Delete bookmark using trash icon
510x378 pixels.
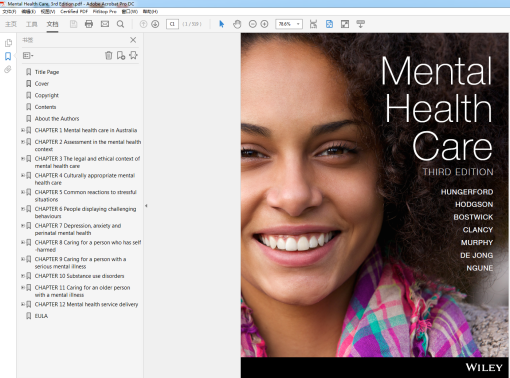pyautogui.click(x=109, y=55)
